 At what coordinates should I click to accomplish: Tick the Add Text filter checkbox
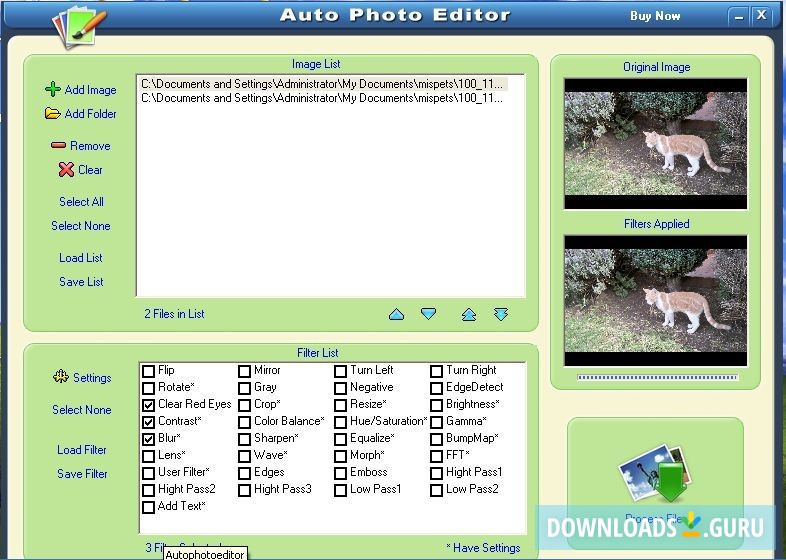(x=148, y=507)
